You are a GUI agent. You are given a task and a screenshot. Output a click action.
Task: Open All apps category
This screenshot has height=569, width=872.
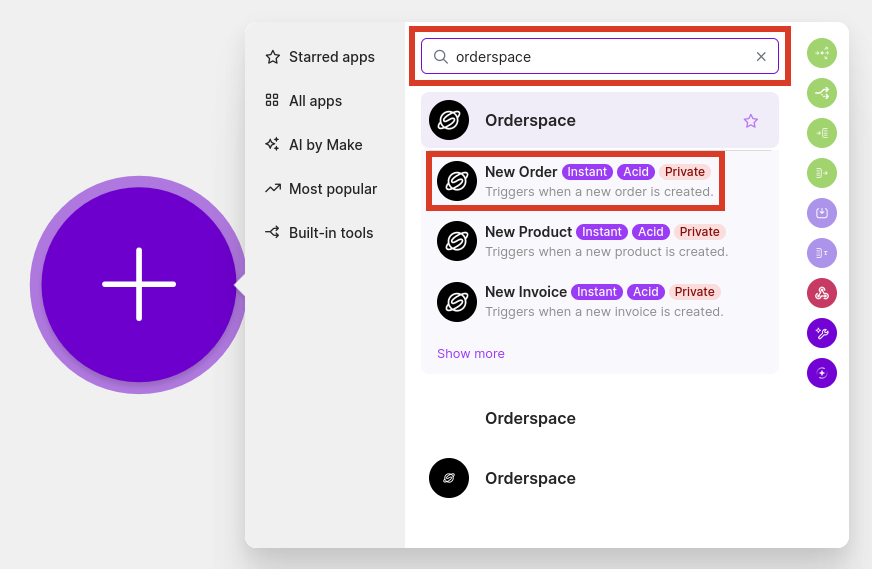[x=304, y=101]
